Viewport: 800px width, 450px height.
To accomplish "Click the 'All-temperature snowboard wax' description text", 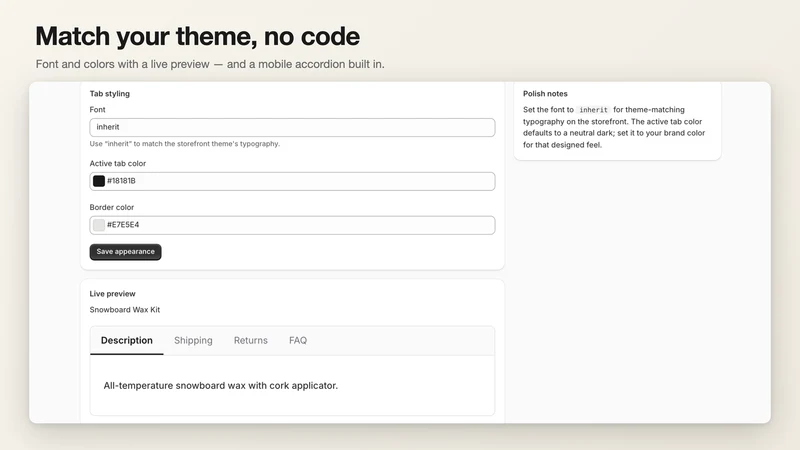I will click(221, 386).
